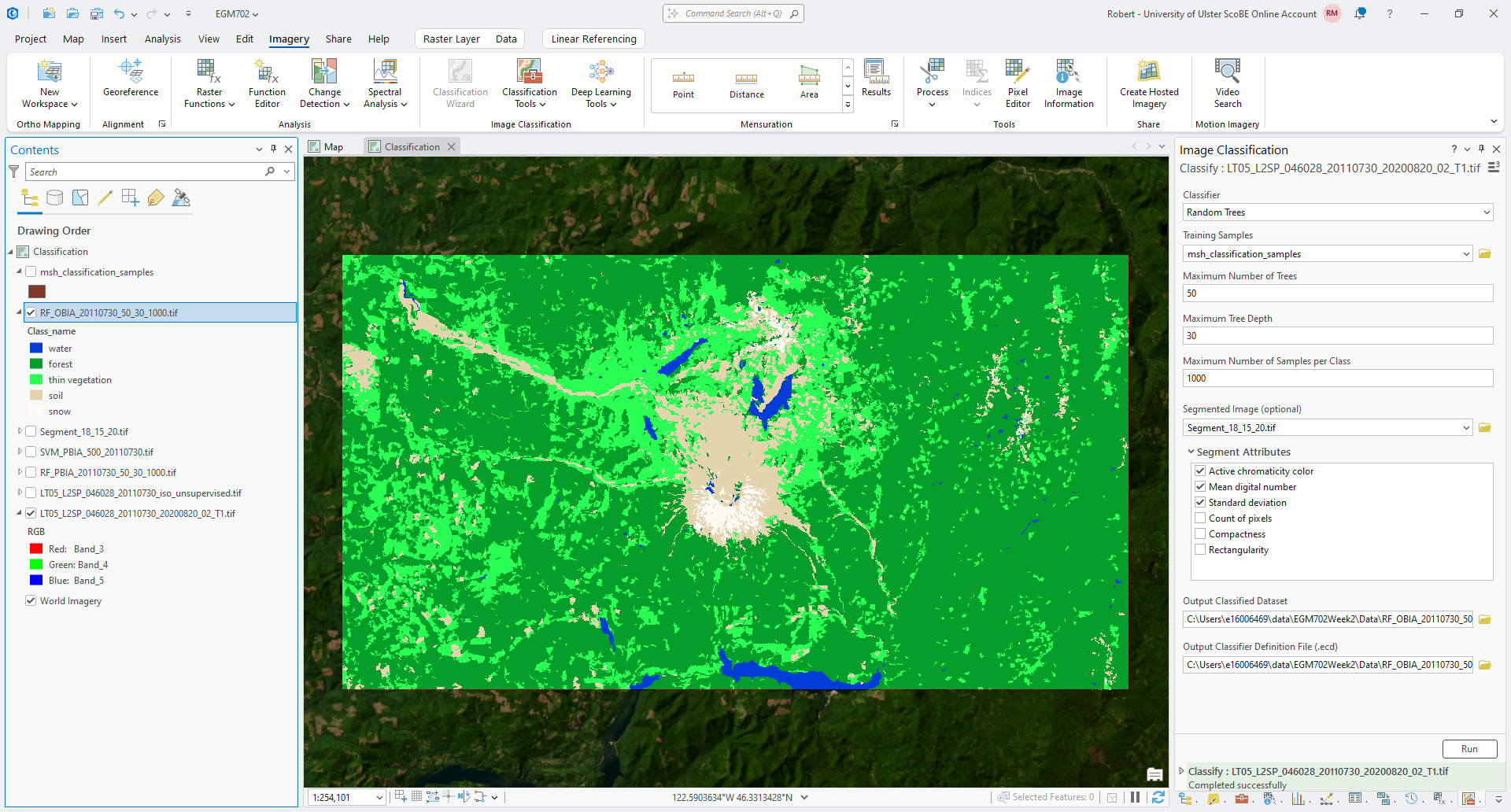Turn off World Imagery layer visibility
This screenshot has height=812, width=1511.
(x=31, y=601)
